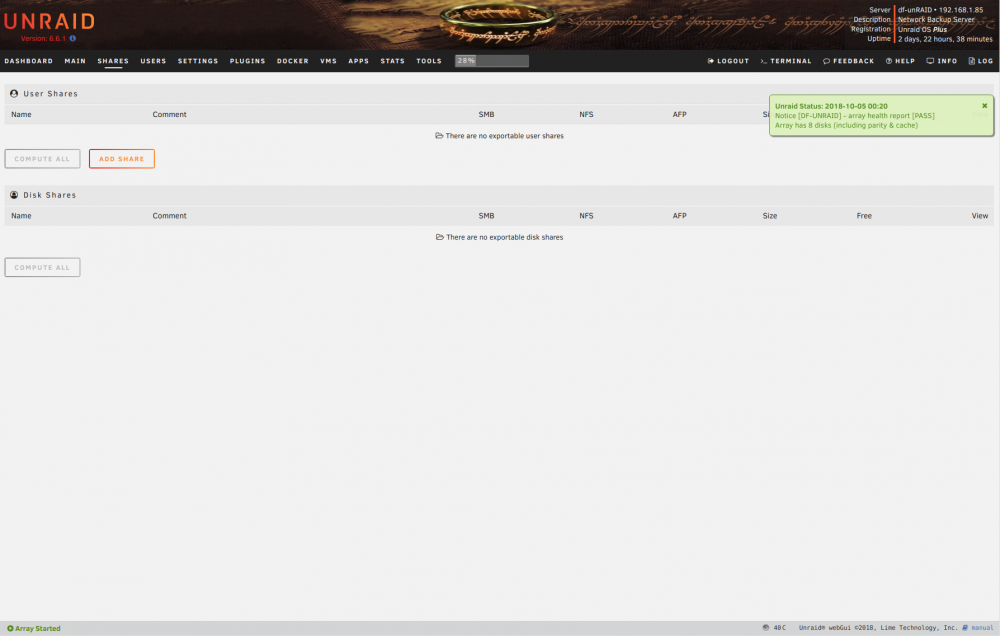Toggle the Help option
Viewport: 1000px width, 636px height.
(x=900, y=61)
